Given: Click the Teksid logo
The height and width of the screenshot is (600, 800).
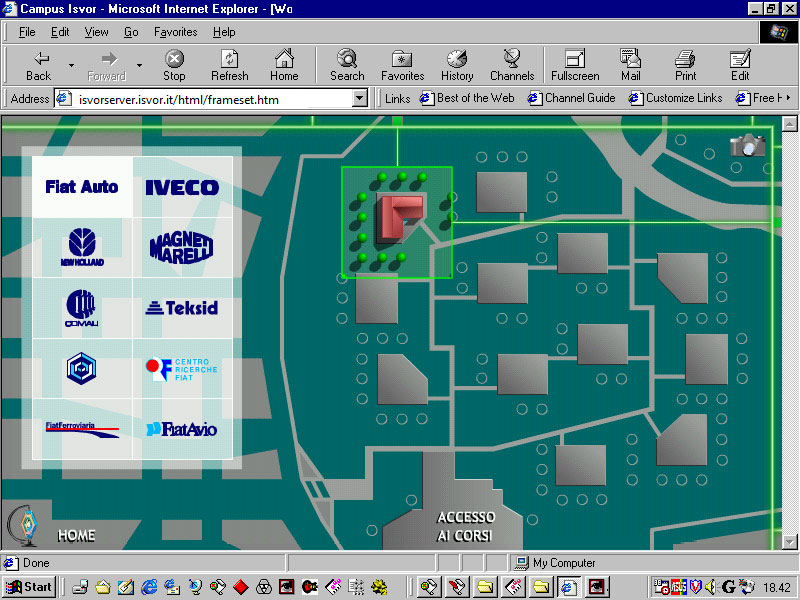Looking at the screenshot, I should point(182,308).
